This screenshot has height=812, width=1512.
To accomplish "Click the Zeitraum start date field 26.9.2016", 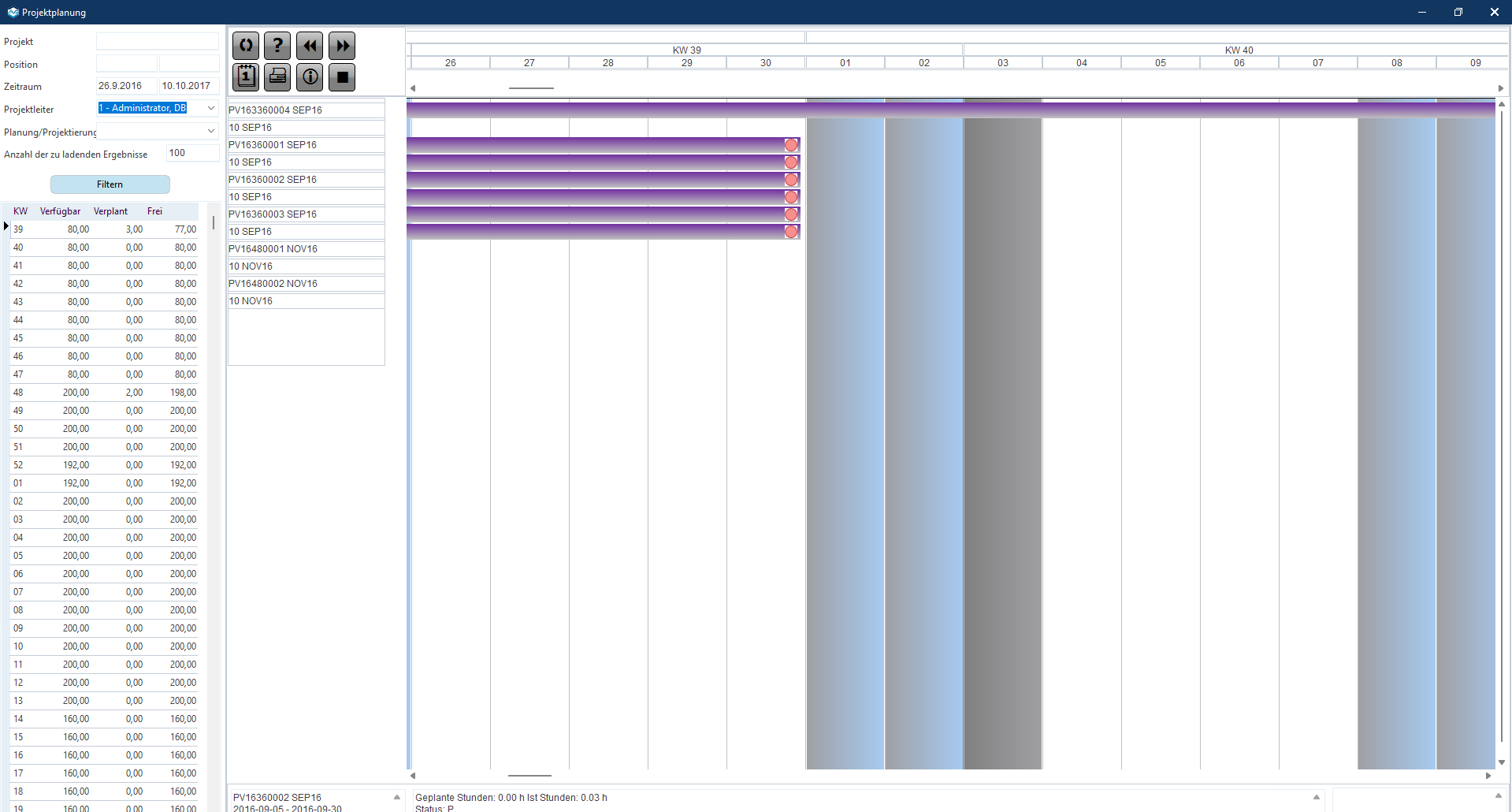I will click(126, 86).
